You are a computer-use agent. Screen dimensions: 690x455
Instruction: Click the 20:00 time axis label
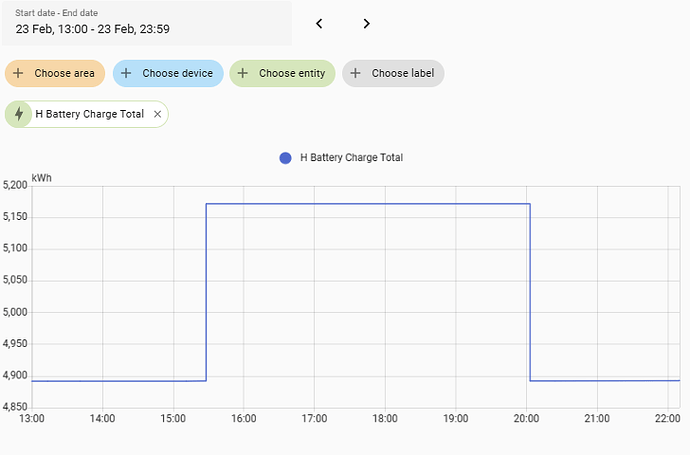[x=526, y=418]
